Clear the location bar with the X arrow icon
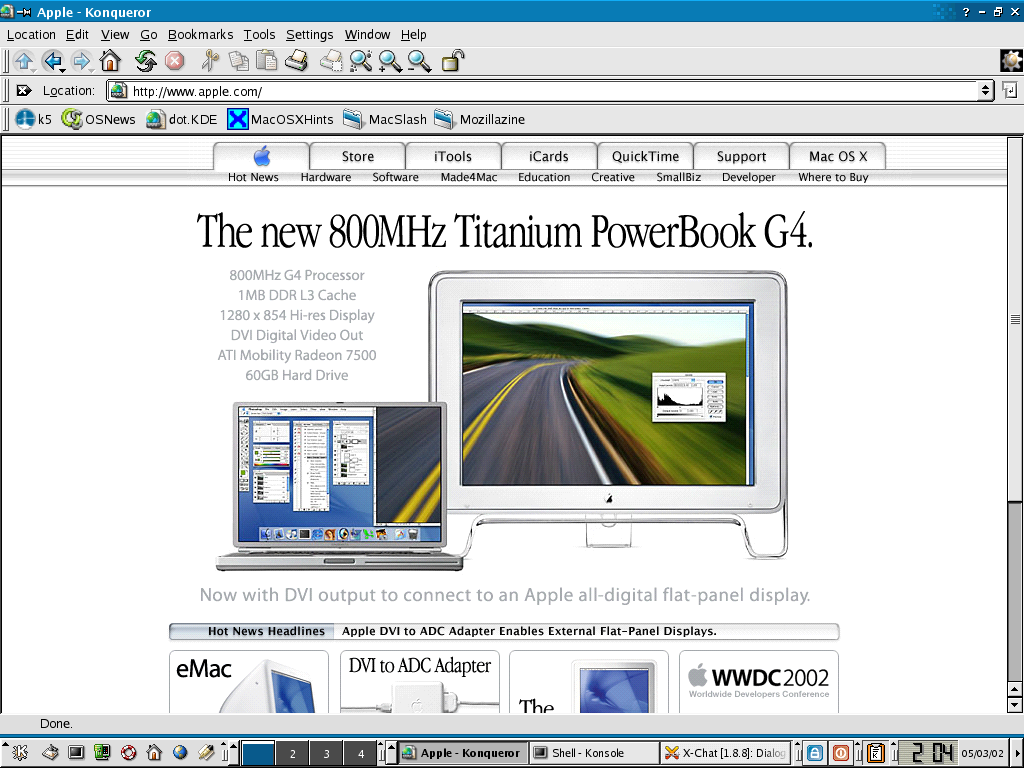This screenshot has width=1024, height=768. (24, 91)
